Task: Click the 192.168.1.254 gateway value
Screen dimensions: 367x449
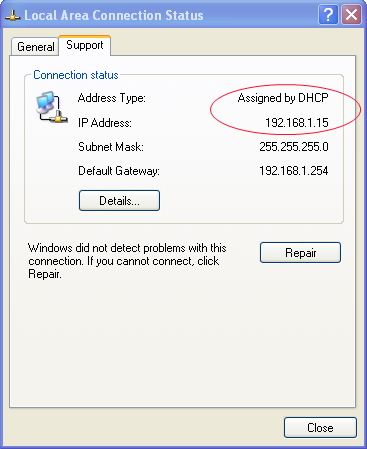Action: tap(294, 171)
